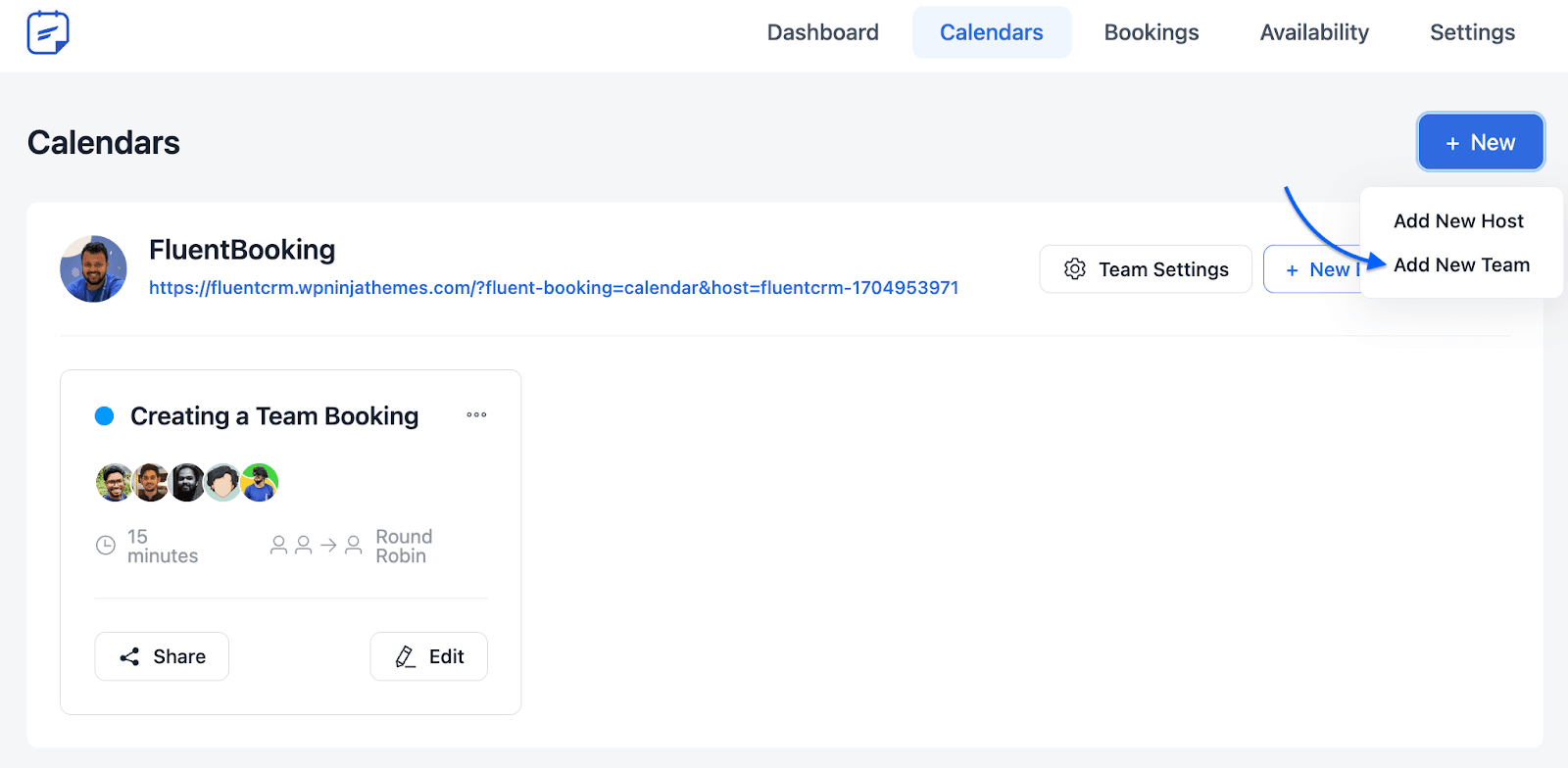
Task: Choose Add New Team option
Action: 1461,265
